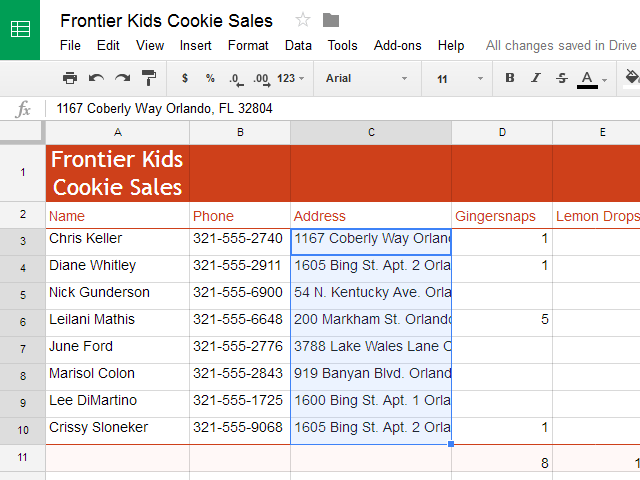The image size is (640, 480).
Task: Toggle strikethrough formatting
Action: click(x=561, y=78)
